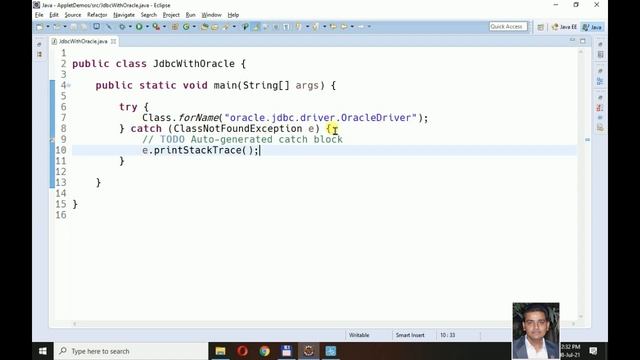Expand the Debug dropdown arrow
Viewport: 640px width, 360px height.
coord(130,27)
